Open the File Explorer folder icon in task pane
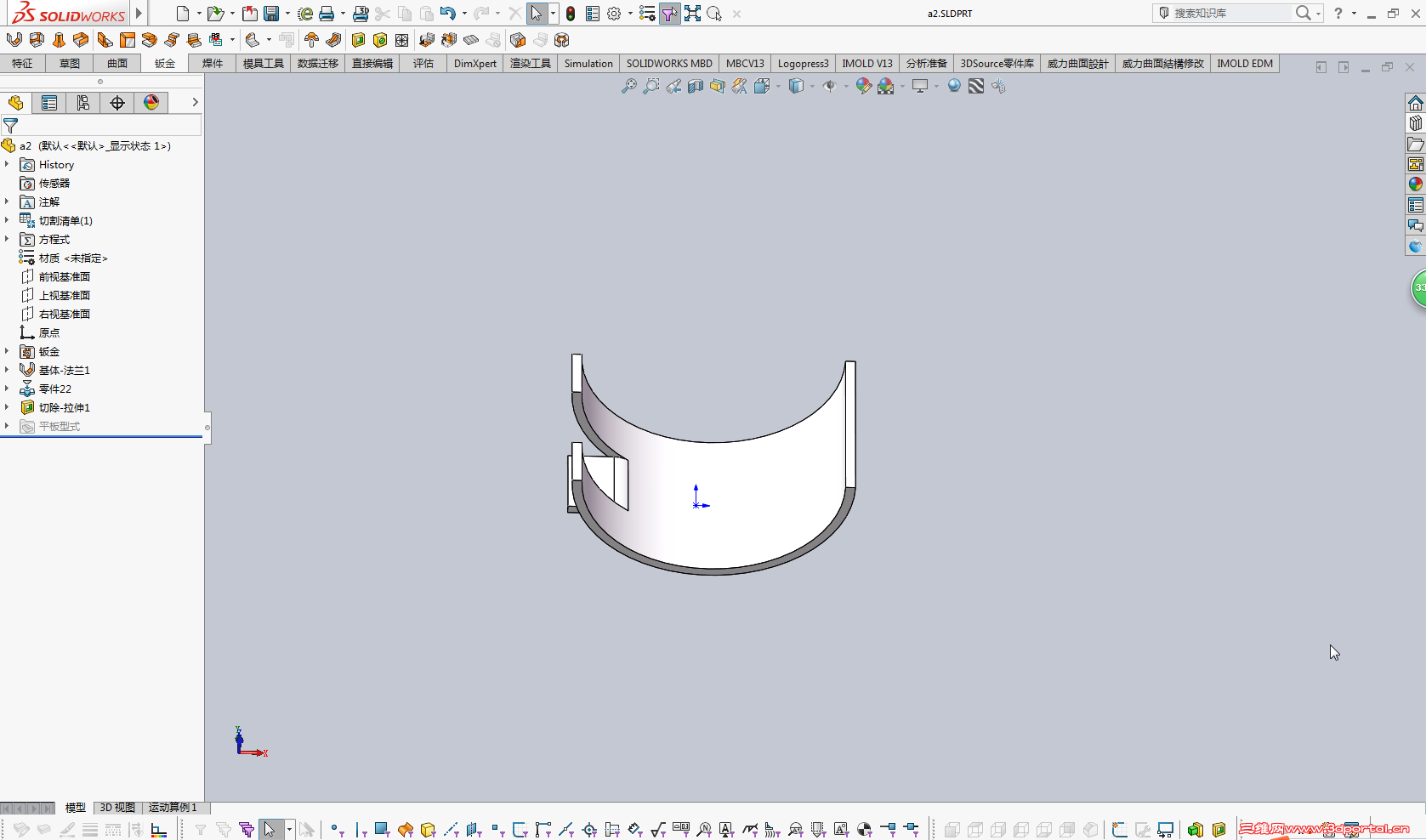1426x840 pixels. (1416, 144)
